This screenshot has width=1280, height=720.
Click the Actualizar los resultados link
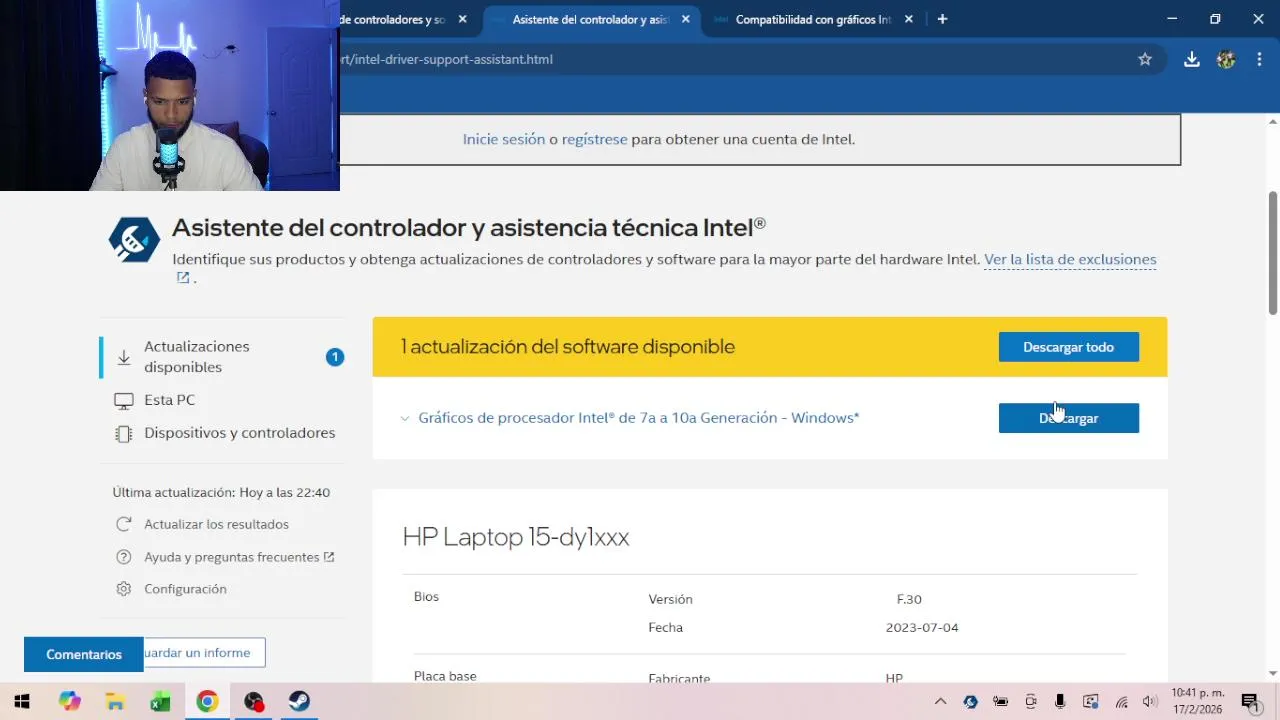(216, 524)
